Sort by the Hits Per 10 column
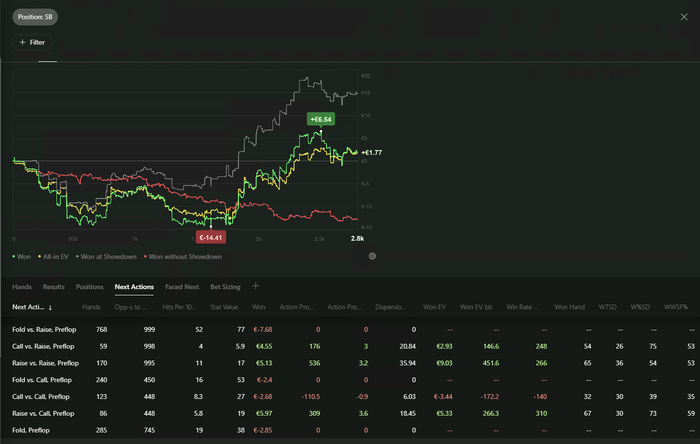The height and width of the screenshot is (444, 700). click(x=179, y=307)
